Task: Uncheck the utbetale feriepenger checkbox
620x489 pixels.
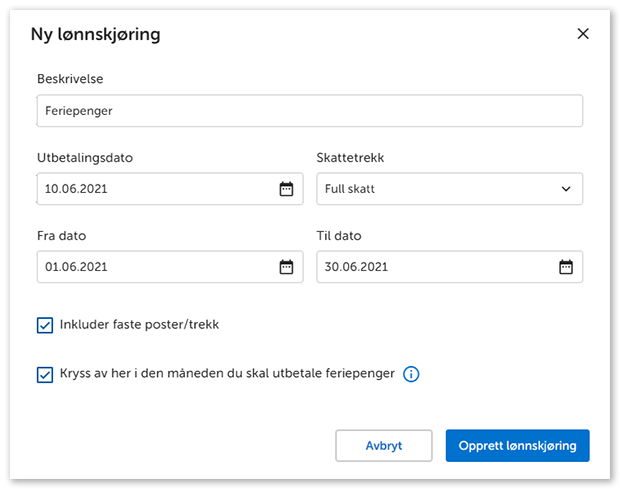Action: click(45, 375)
